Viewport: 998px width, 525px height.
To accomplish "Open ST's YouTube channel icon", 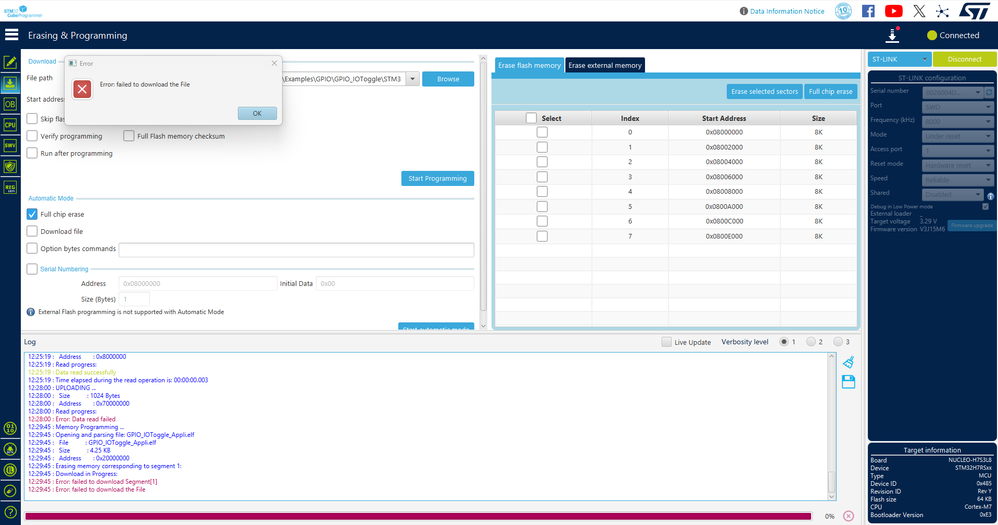I will click(x=894, y=11).
